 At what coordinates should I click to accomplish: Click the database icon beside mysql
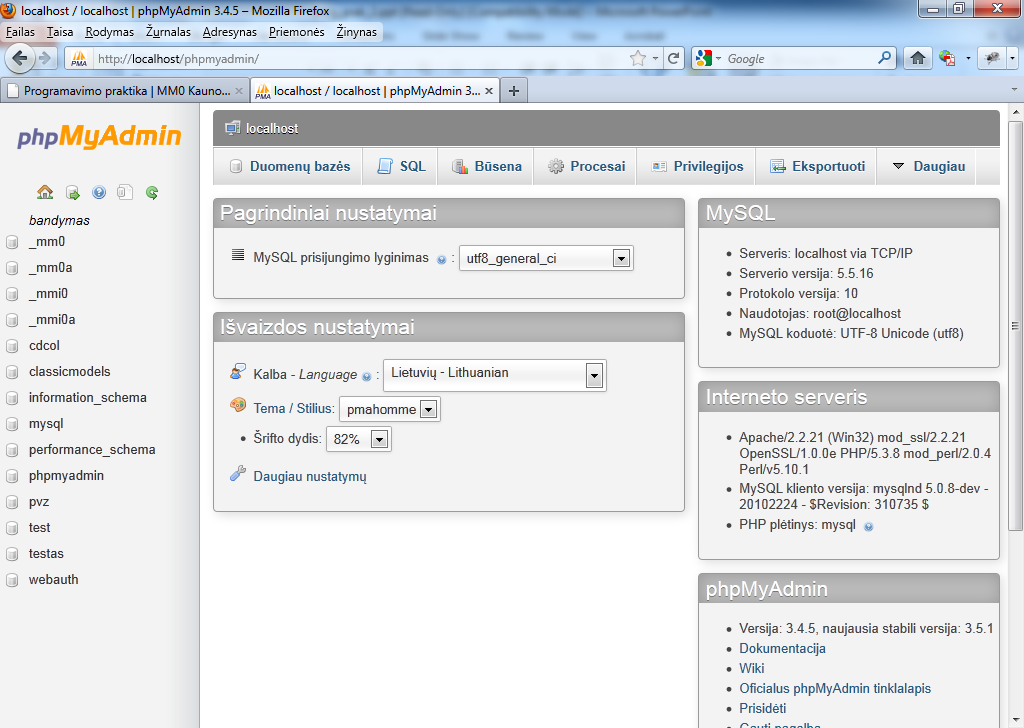pyautogui.click(x=12, y=424)
